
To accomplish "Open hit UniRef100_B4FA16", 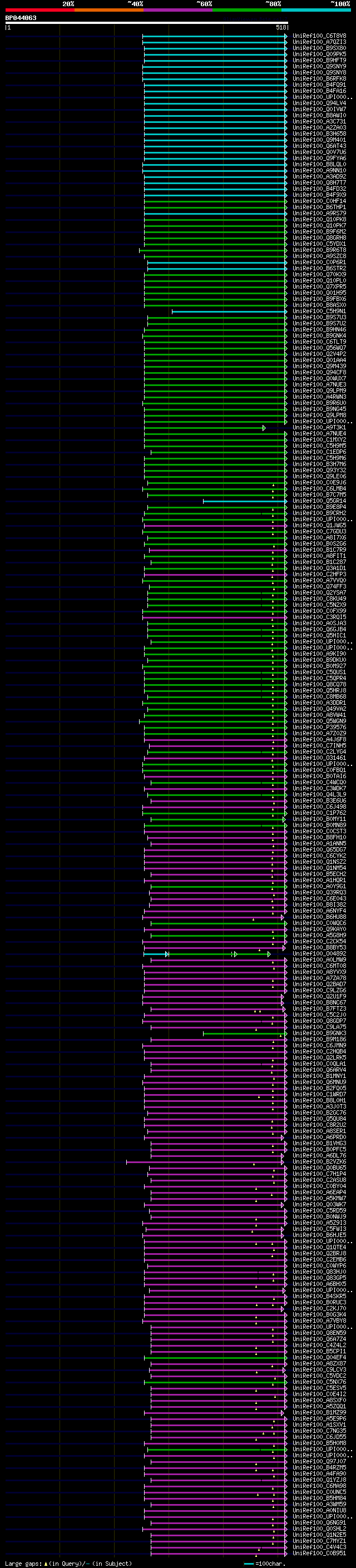I will click(x=319, y=91).
